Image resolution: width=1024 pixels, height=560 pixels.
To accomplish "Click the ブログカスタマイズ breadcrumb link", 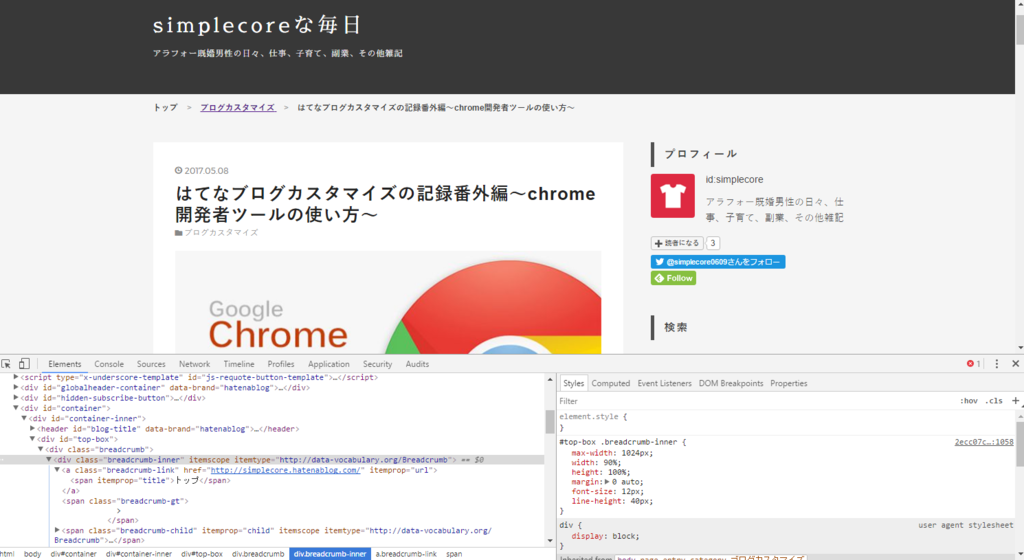I will click(x=238, y=108).
